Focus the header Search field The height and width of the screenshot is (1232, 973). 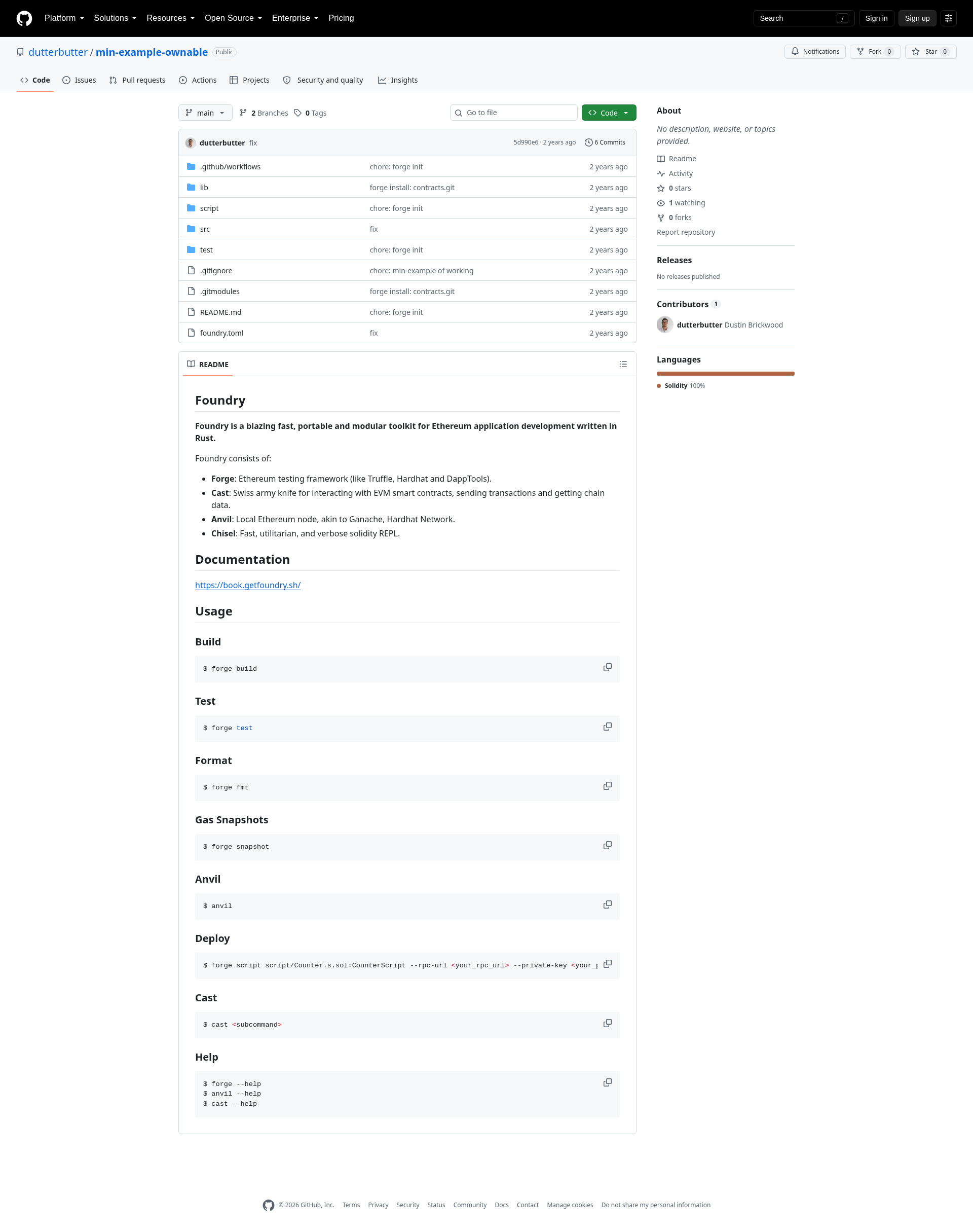(x=804, y=18)
